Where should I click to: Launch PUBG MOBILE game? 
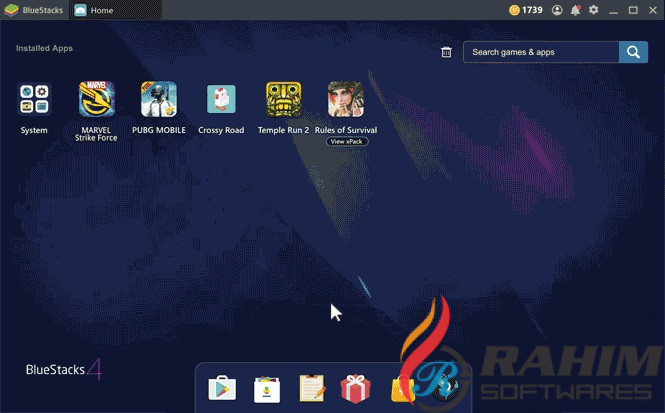pyautogui.click(x=159, y=99)
